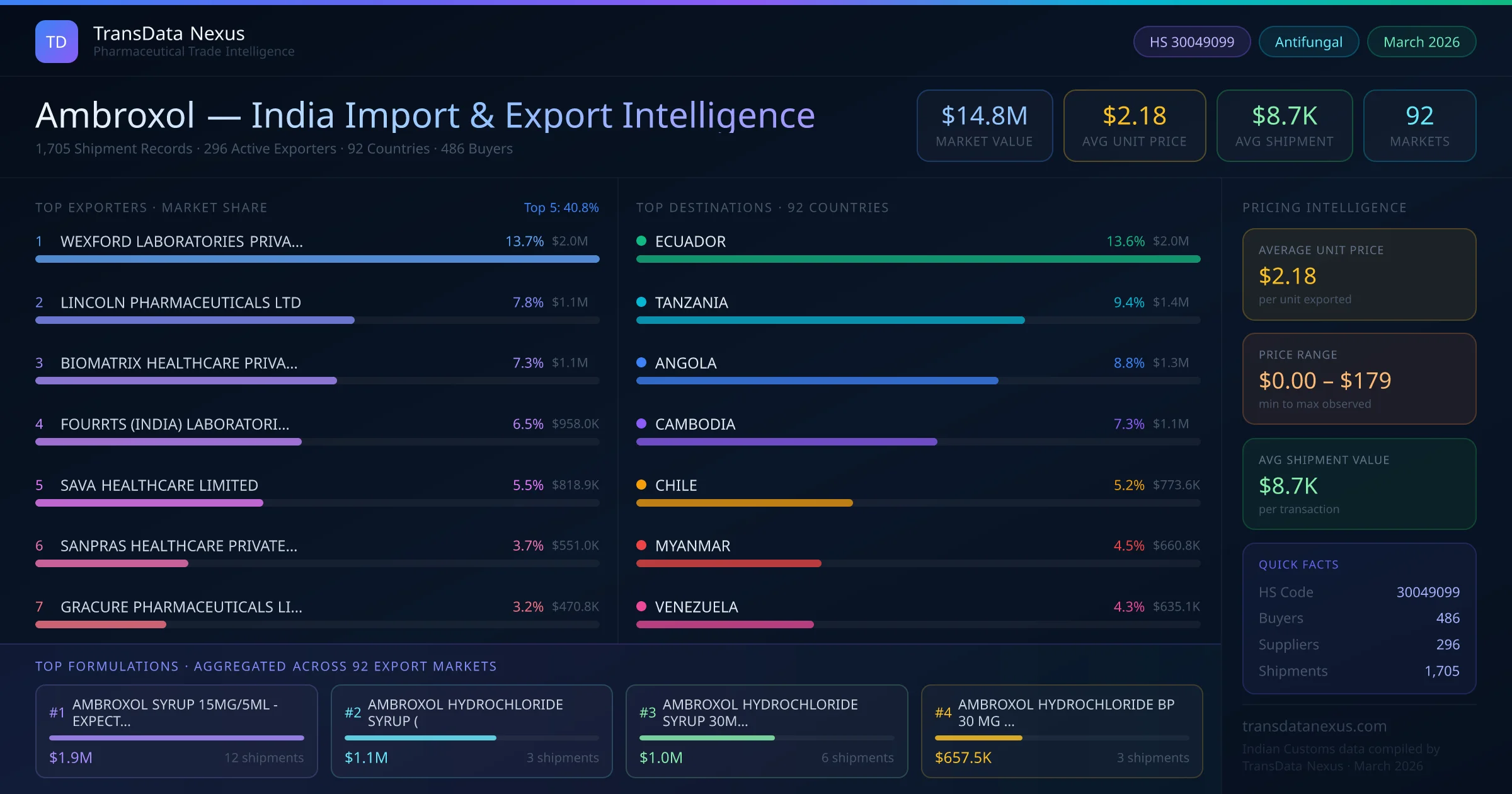This screenshot has height=794, width=1512.
Task: Click the Cambodia bullet indicator
Action: pos(641,423)
